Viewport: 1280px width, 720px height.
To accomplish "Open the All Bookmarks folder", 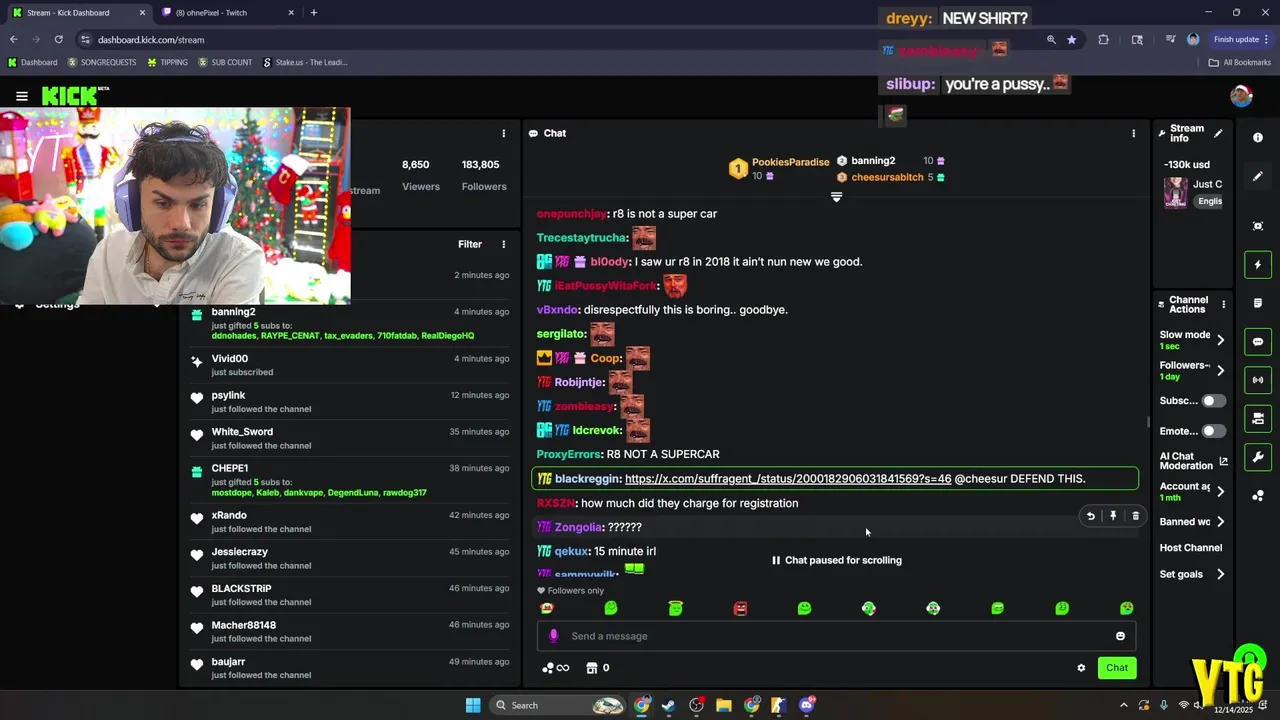I will point(1240,62).
